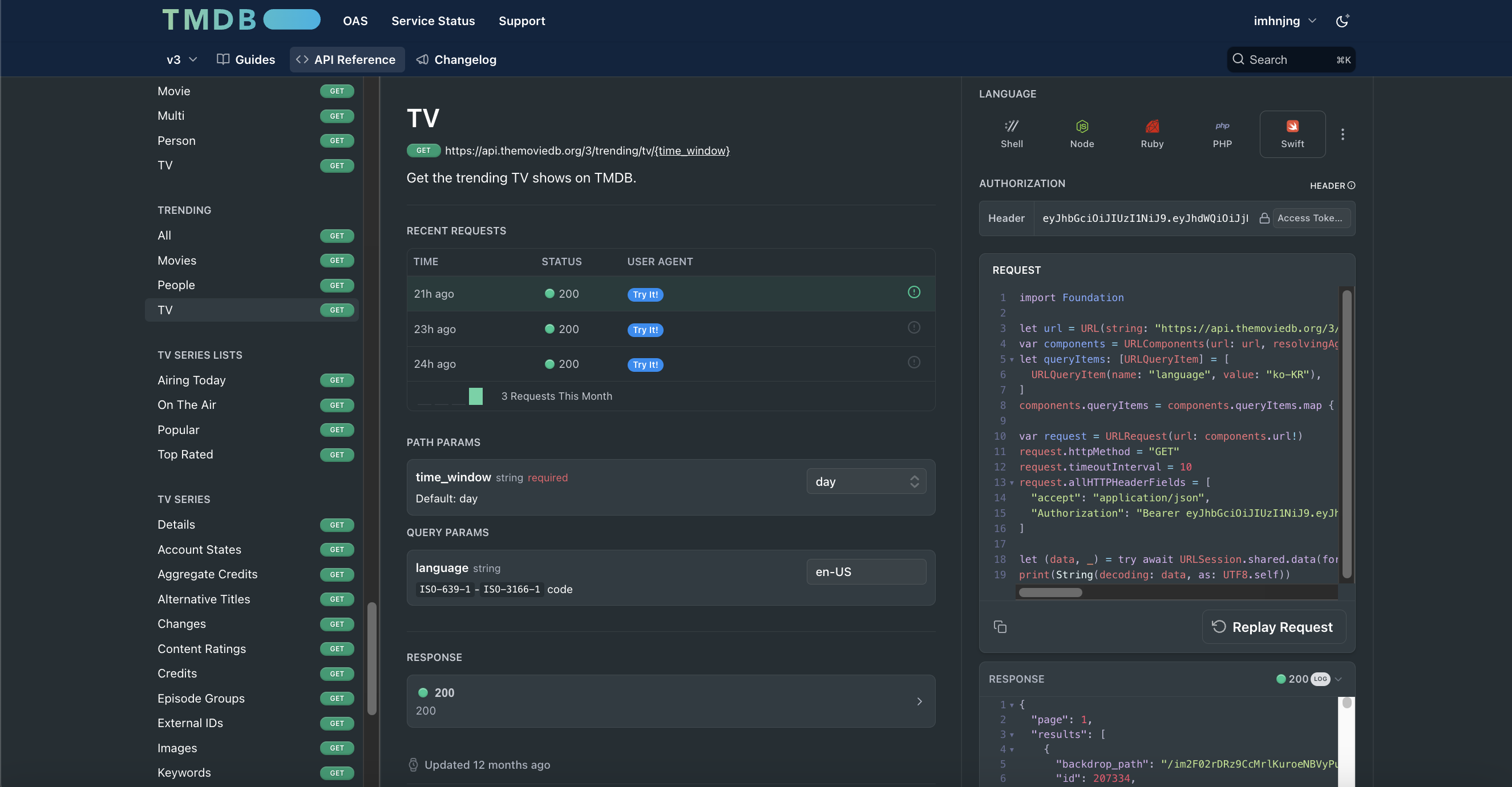Click Replay Request button
This screenshot has height=787, width=1512.
(1273, 627)
